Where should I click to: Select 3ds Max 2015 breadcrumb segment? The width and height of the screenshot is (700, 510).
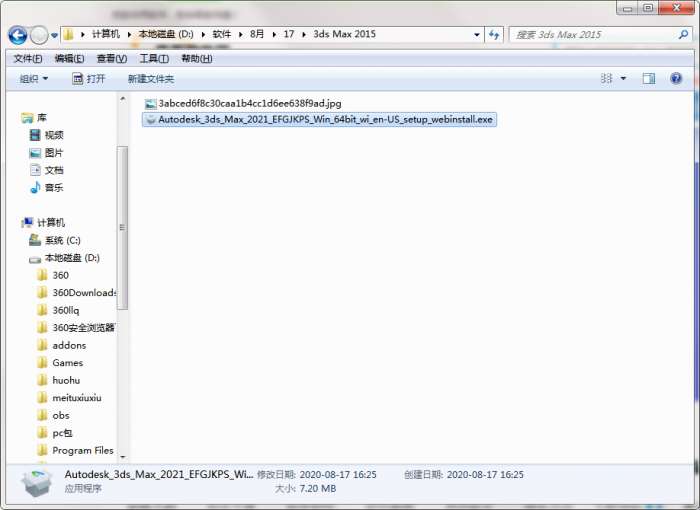coord(344,34)
